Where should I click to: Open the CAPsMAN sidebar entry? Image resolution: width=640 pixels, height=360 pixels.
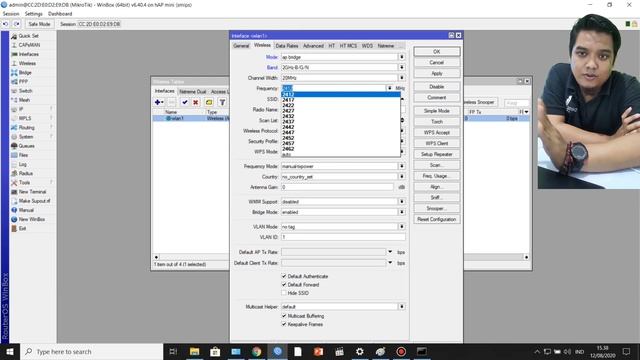point(29,45)
